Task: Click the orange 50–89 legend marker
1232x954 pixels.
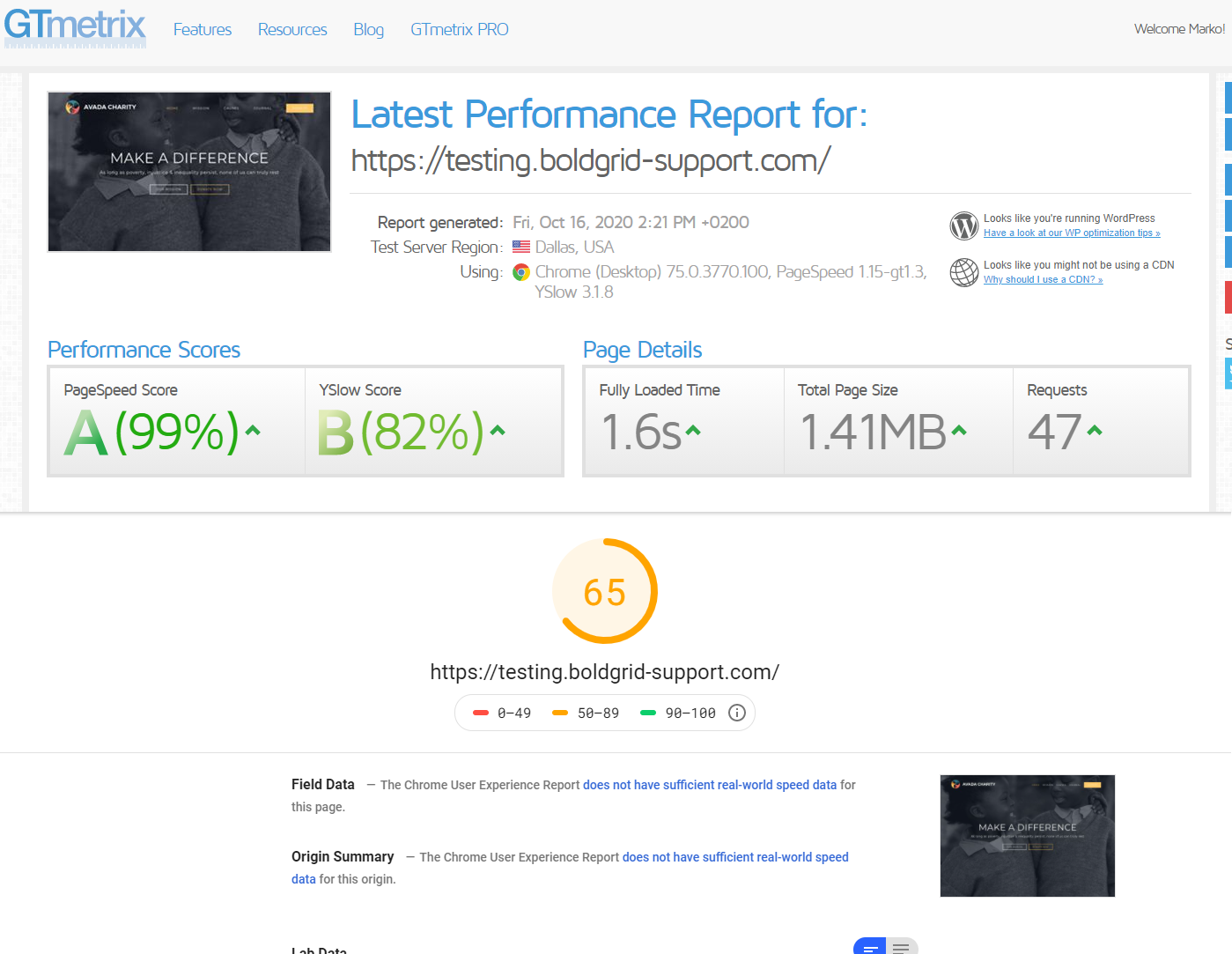Action: (x=560, y=714)
